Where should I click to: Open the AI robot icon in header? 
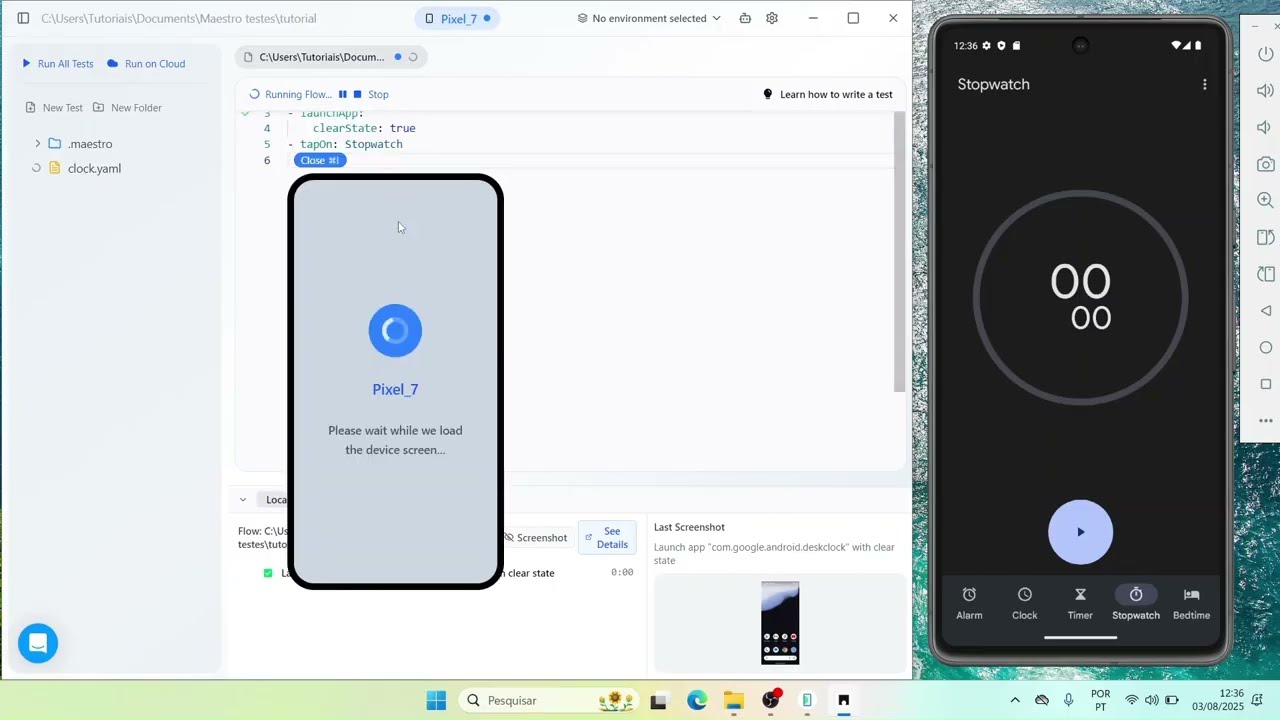pos(745,18)
